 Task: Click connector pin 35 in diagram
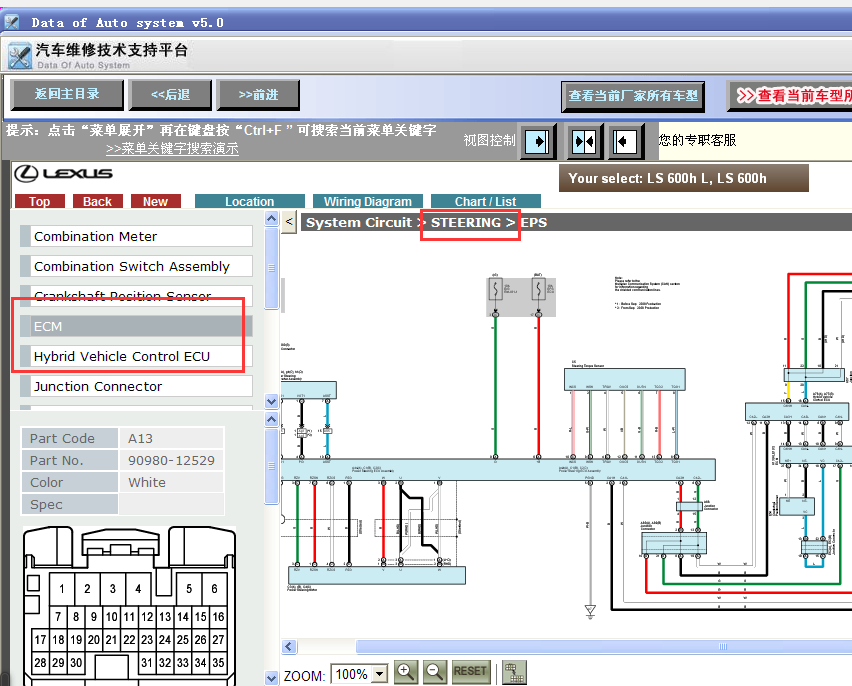tap(218, 663)
